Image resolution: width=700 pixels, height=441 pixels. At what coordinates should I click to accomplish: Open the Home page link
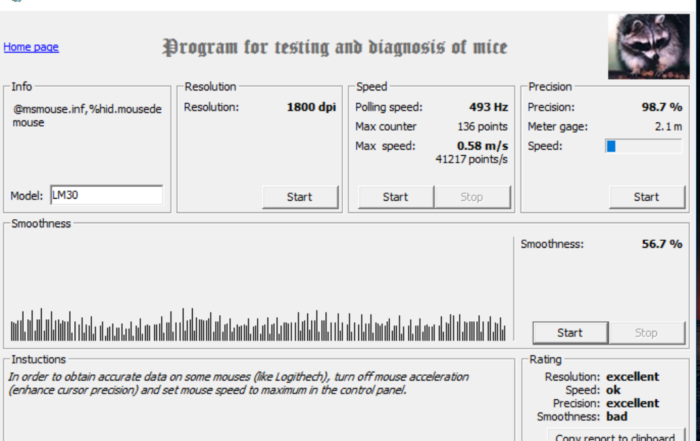31,47
